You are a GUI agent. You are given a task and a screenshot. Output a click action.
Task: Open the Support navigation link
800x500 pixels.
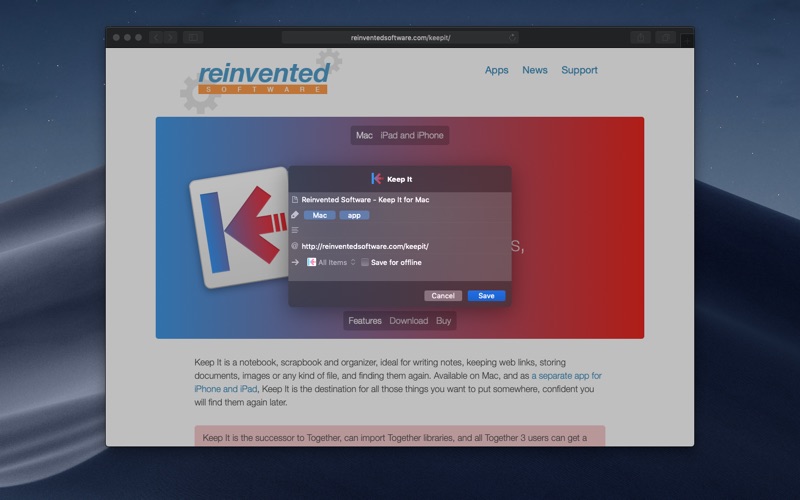click(x=579, y=70)
